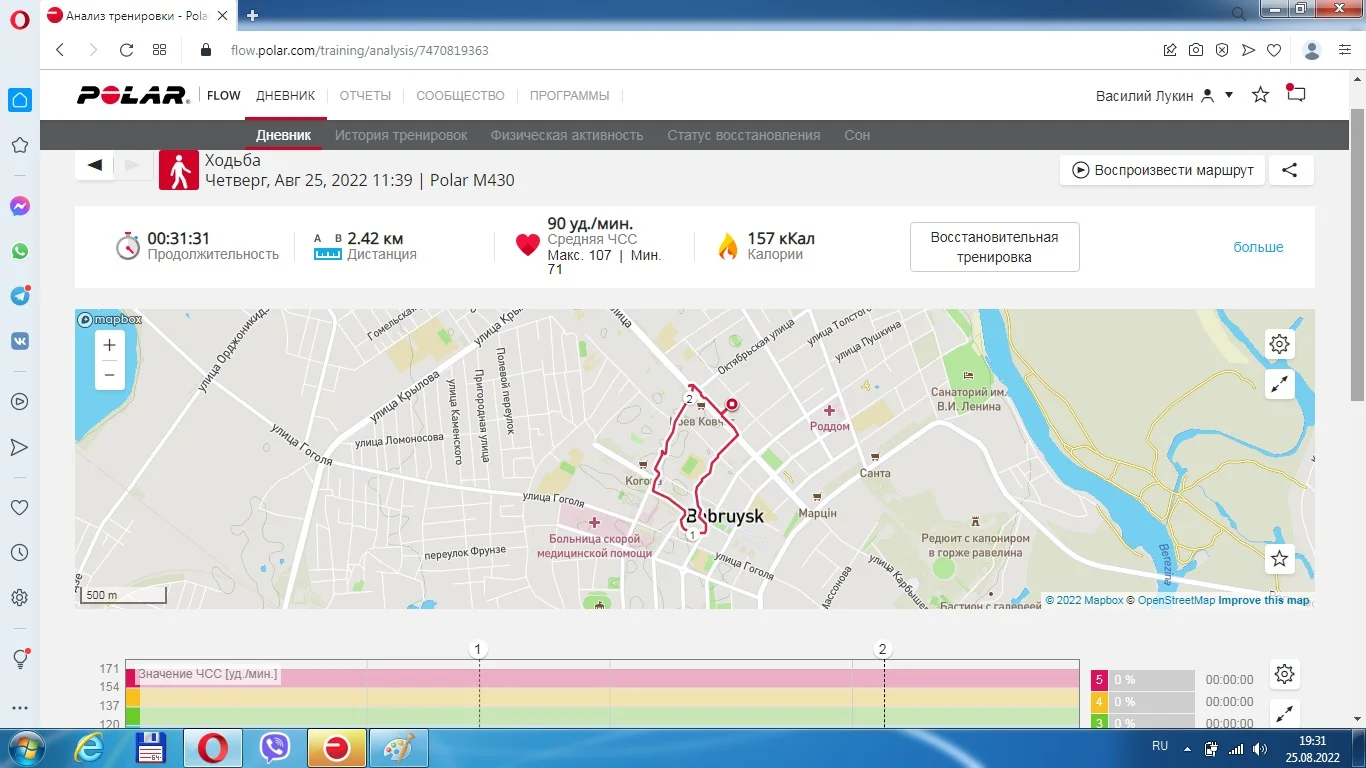
Task: Click the больше link
Action: (1258, 247)
